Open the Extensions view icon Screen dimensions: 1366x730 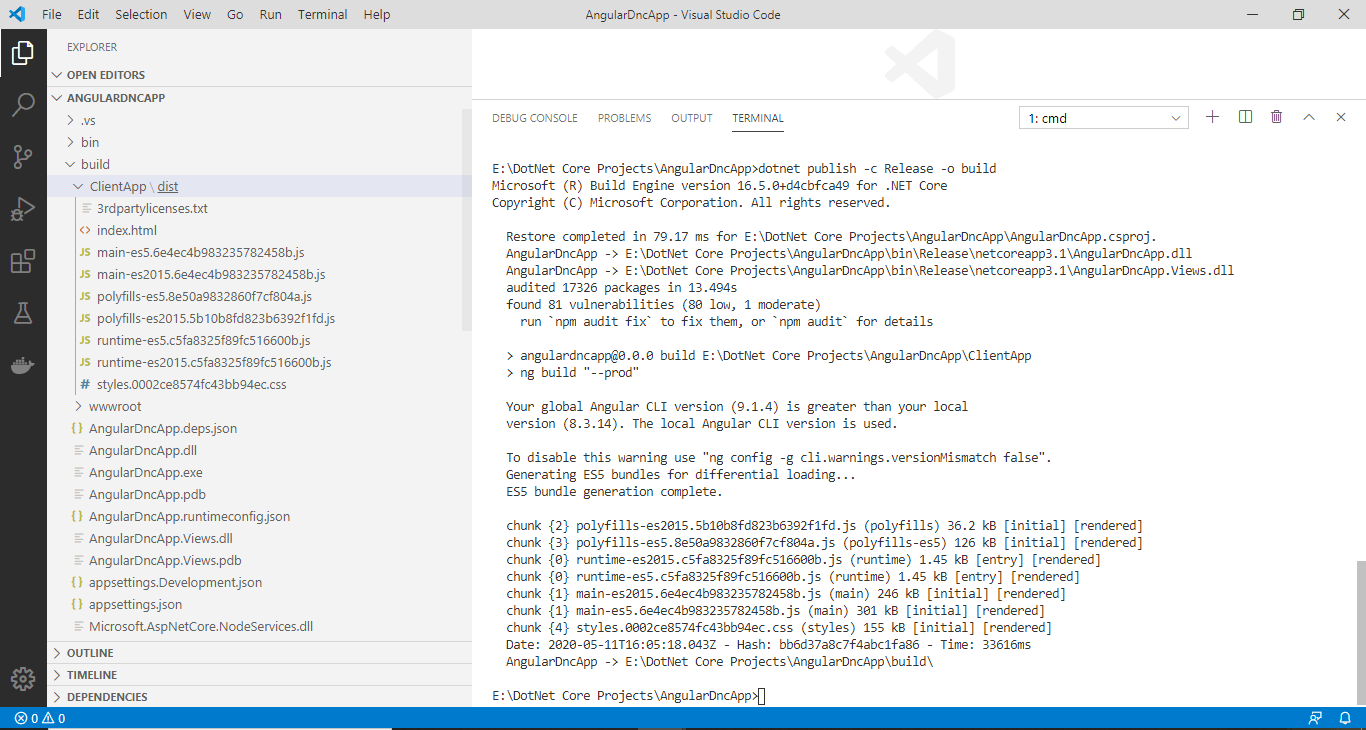23,262
